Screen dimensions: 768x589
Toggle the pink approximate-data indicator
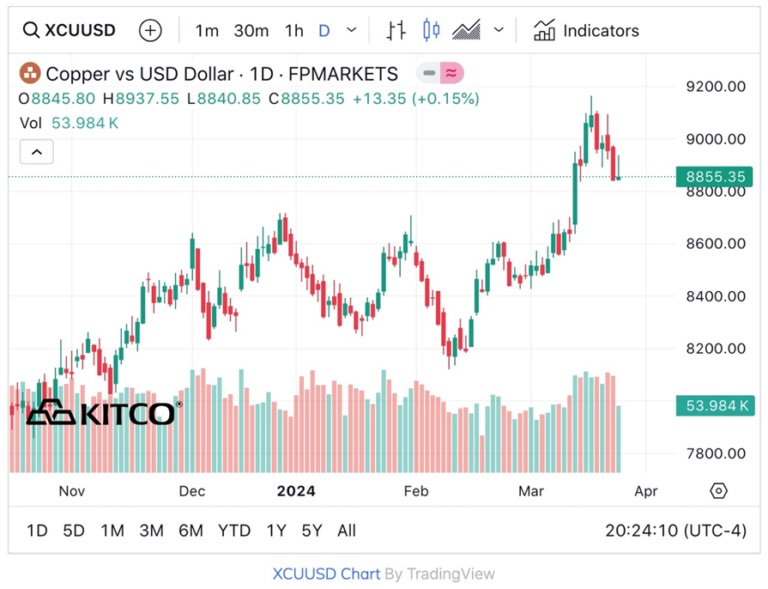(452, 73)
